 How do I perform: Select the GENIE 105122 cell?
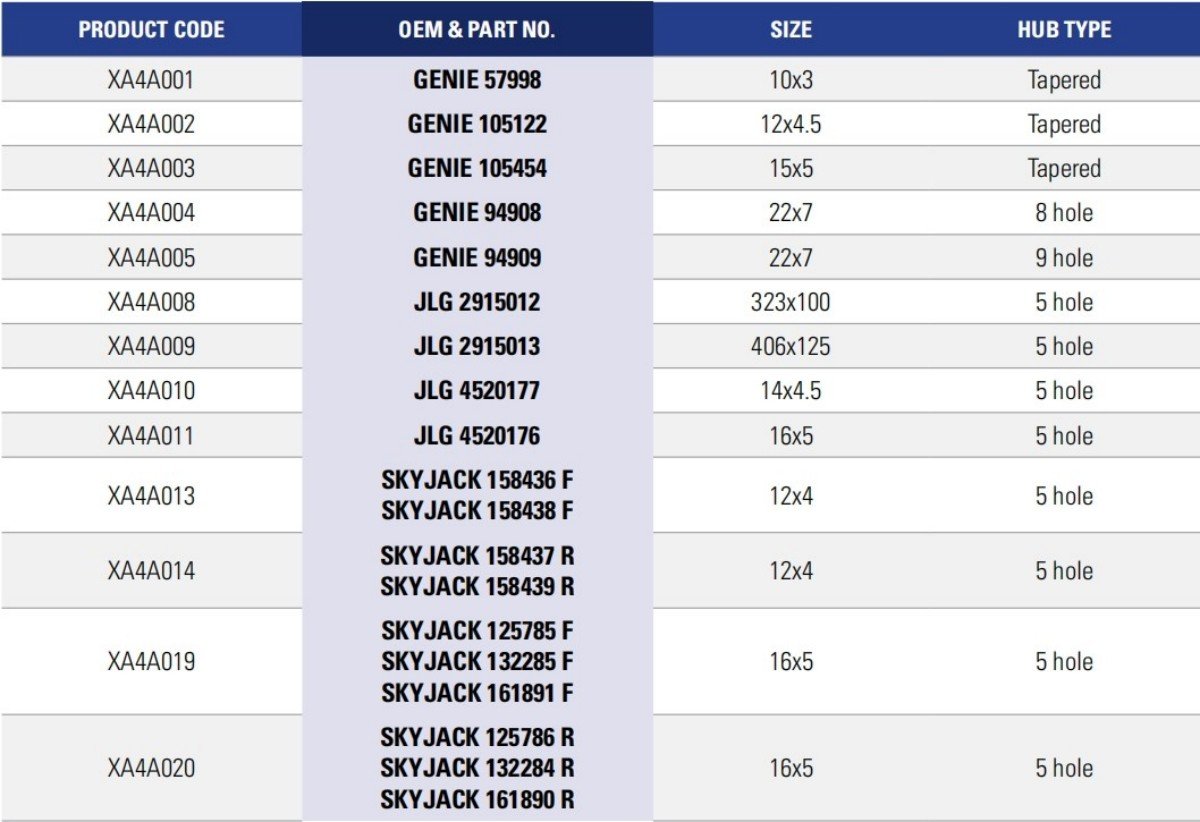(x=477, y=124)
